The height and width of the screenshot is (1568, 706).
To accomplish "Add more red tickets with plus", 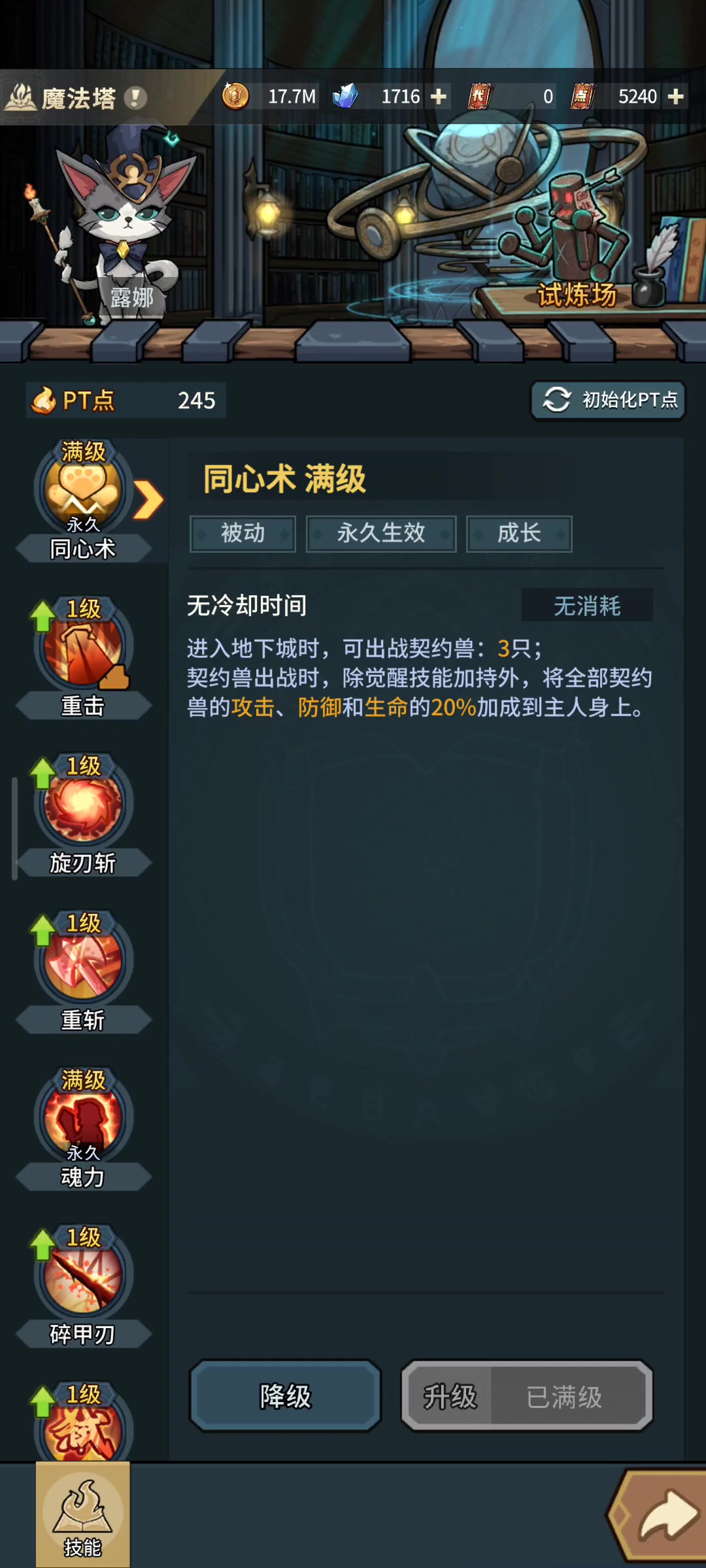I will point(675,97).
